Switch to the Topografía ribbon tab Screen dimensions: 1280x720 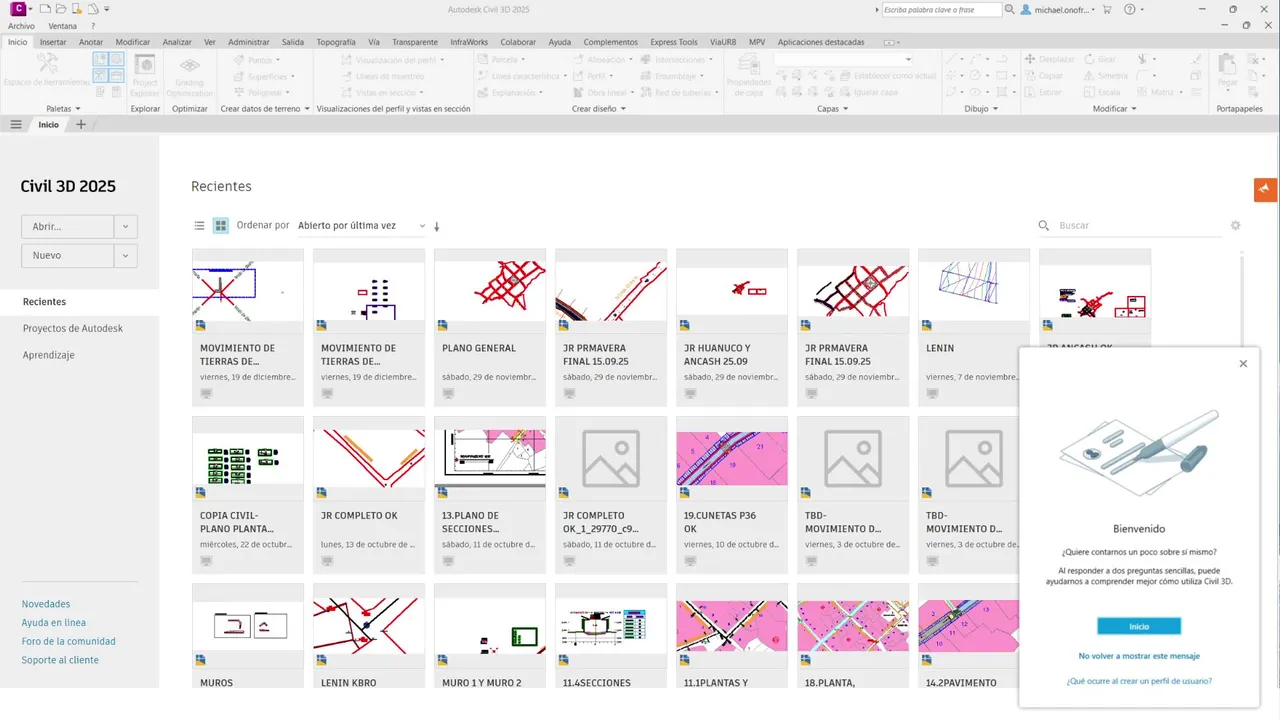coord(336,42)
